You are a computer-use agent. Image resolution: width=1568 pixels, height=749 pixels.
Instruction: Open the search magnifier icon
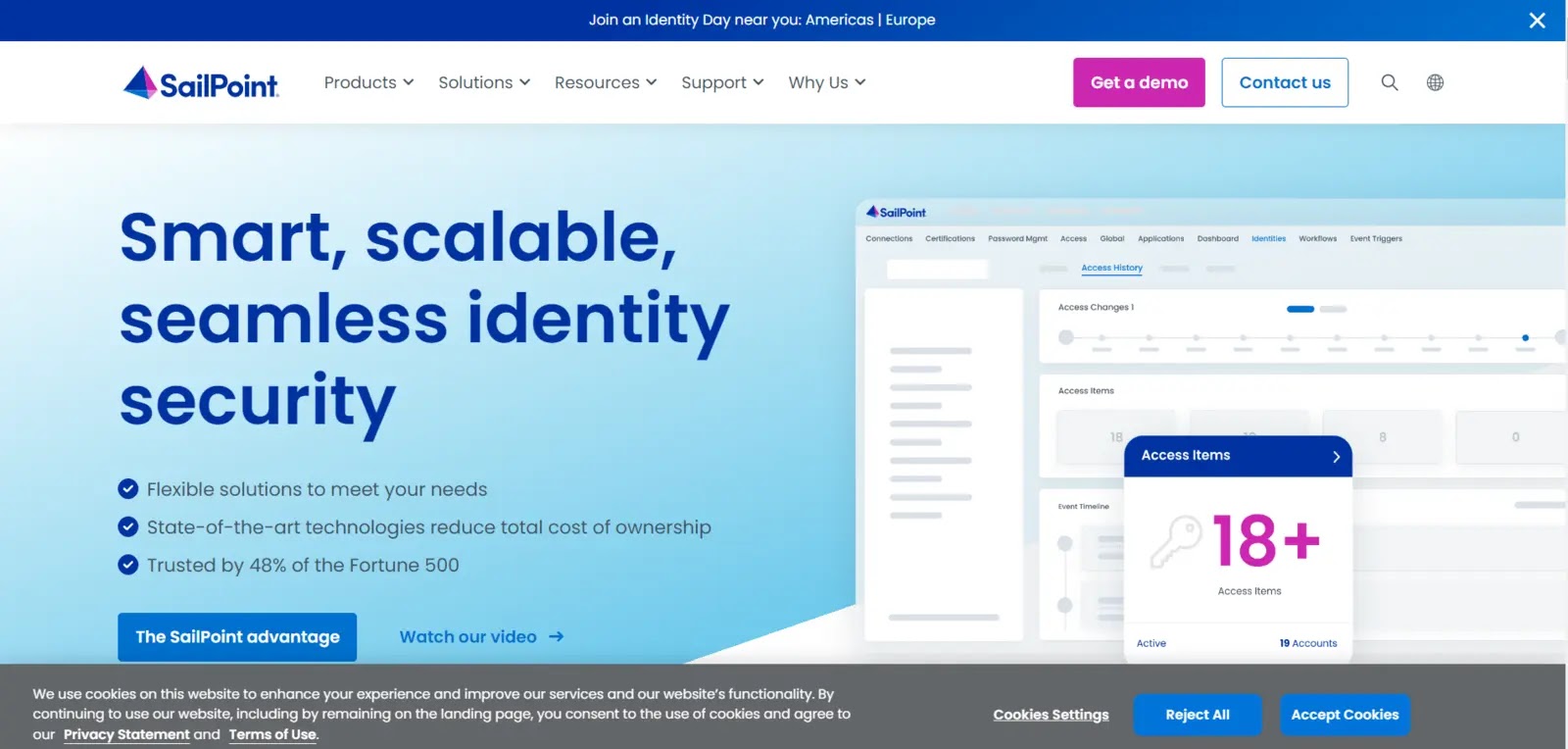click(1390, 82)
